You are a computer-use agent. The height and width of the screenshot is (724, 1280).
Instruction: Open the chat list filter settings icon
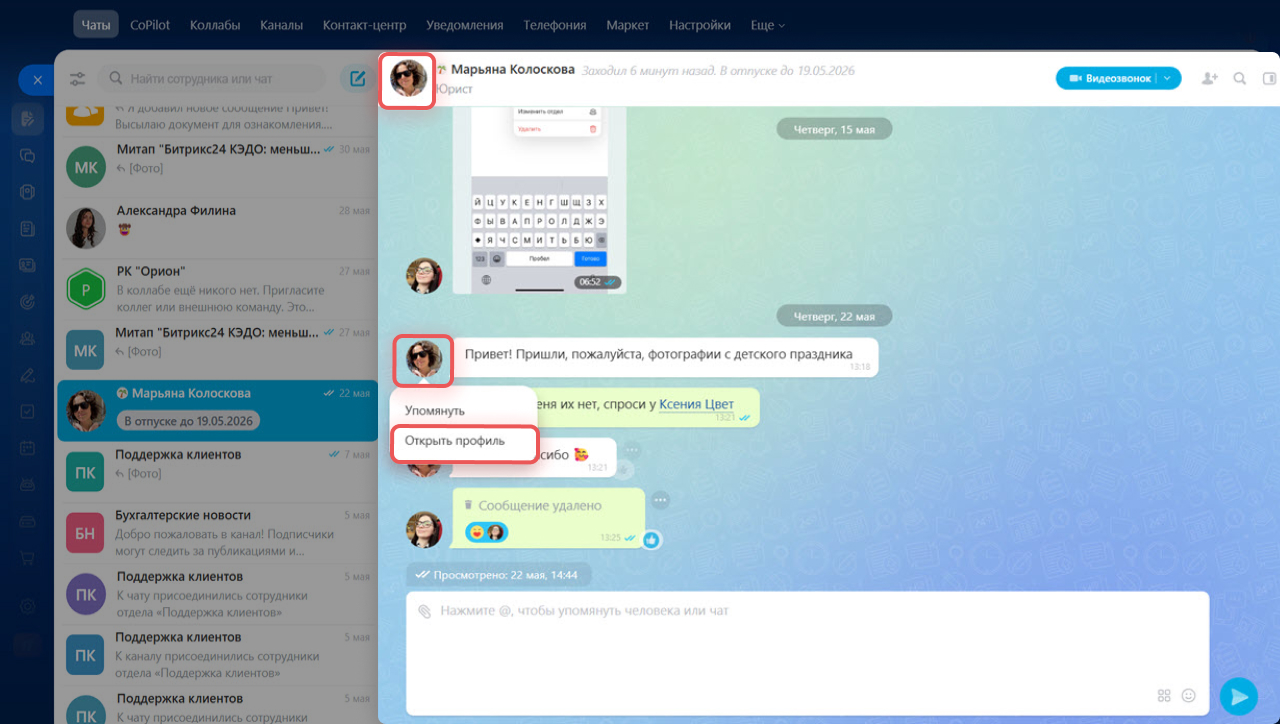[x=78, y=79]
